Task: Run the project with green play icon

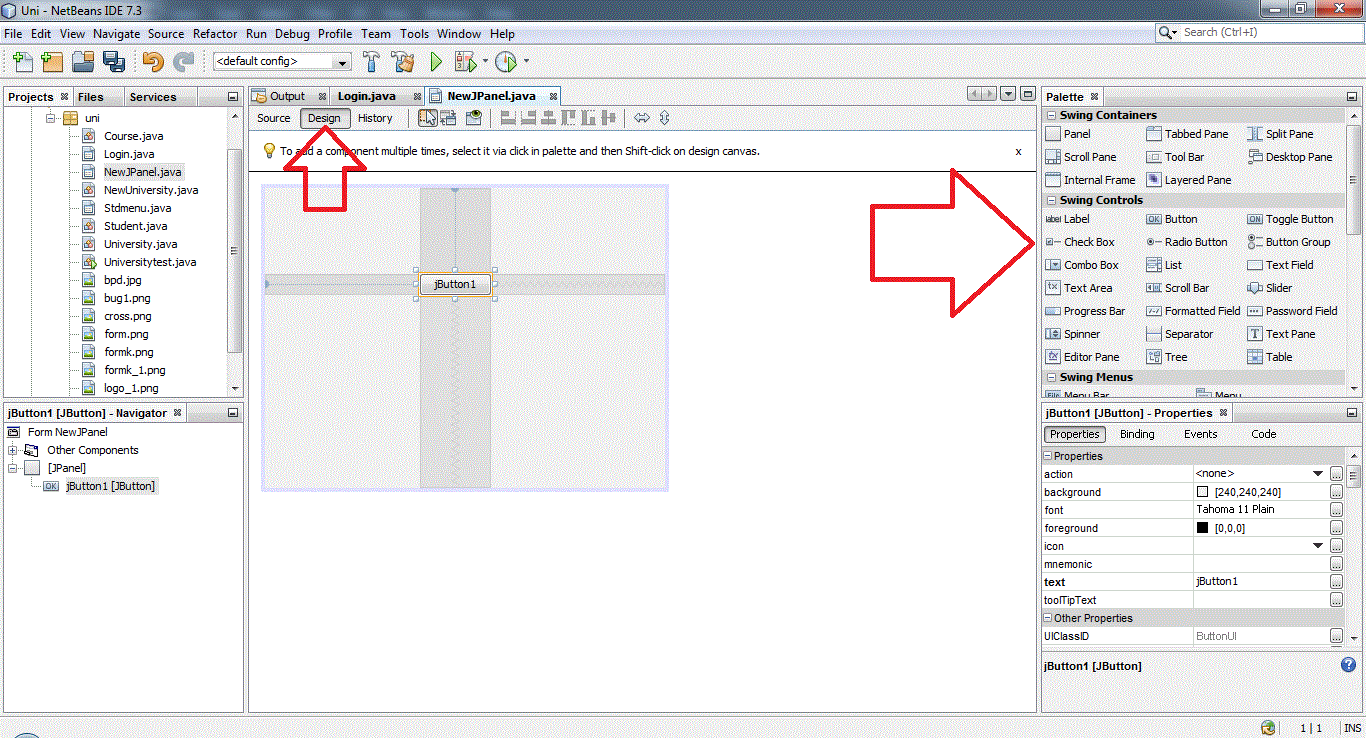Action: [x=436, y=62]
